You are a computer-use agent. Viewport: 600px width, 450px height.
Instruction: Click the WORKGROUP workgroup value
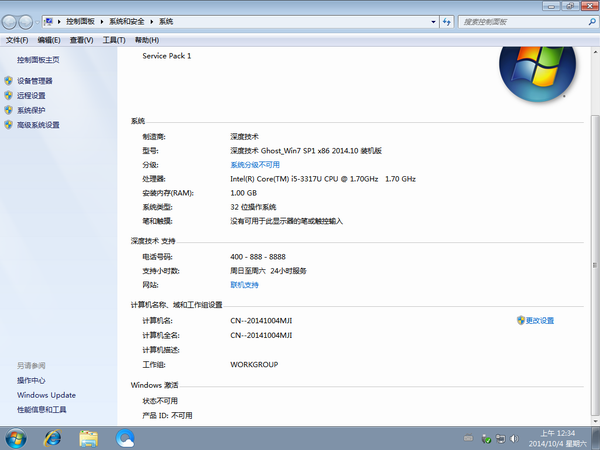tap(254, 365)
